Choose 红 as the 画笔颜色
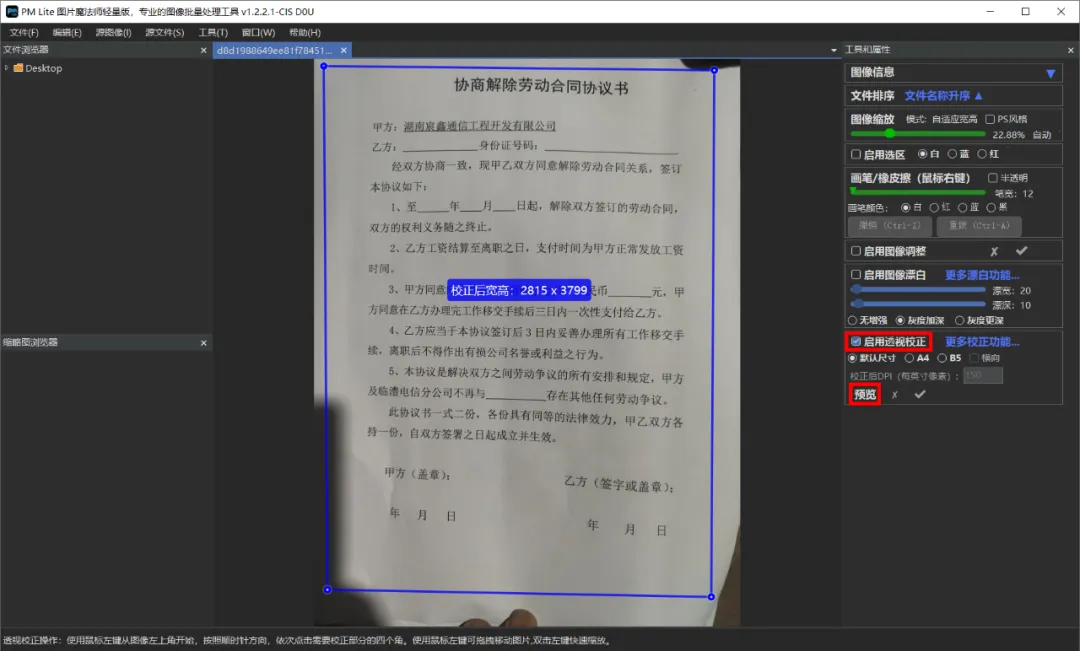 click(934, 207)
